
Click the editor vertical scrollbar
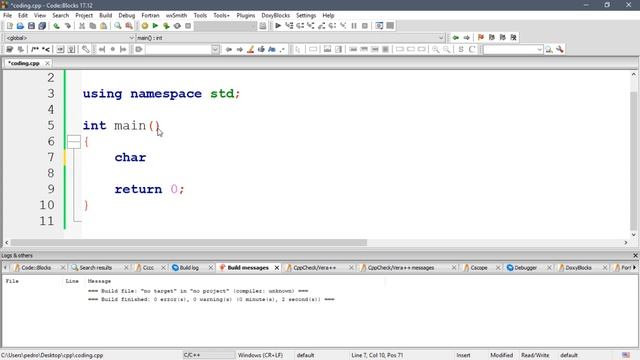(633, 161)
